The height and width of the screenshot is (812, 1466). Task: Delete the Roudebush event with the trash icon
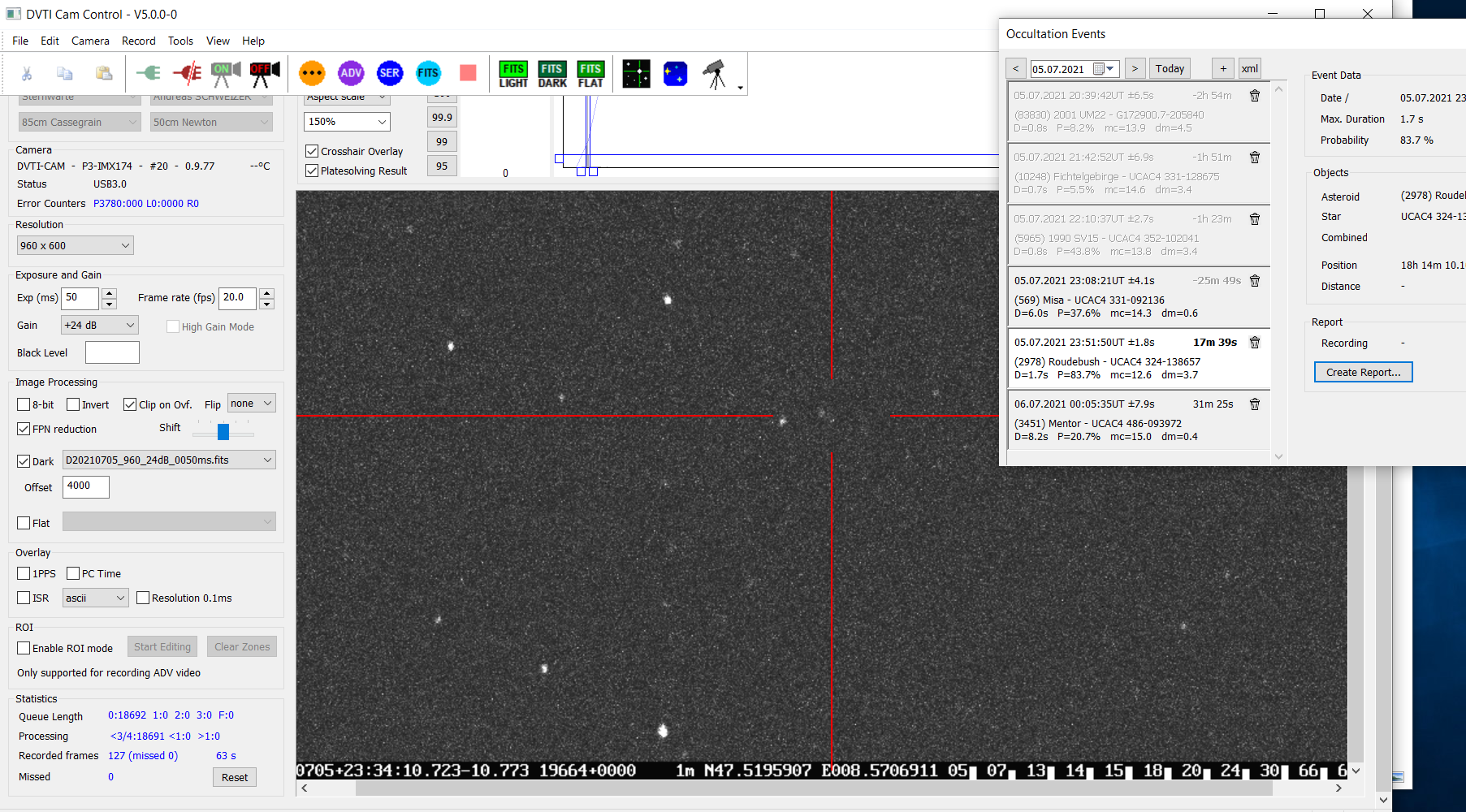(x=1255, y=343)
